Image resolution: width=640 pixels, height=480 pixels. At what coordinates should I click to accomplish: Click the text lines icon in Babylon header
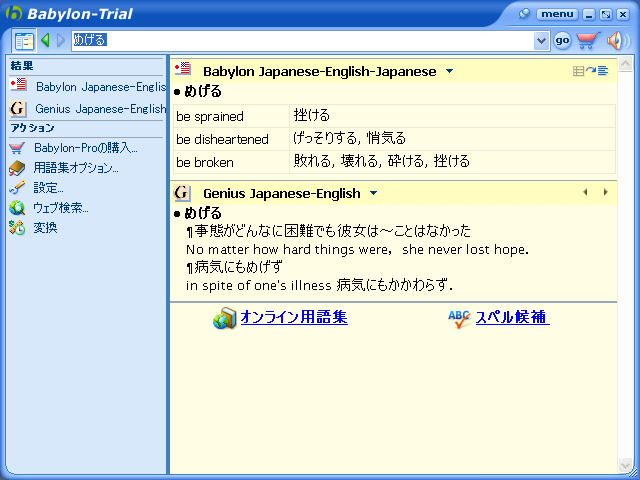(x=603, y=71)
